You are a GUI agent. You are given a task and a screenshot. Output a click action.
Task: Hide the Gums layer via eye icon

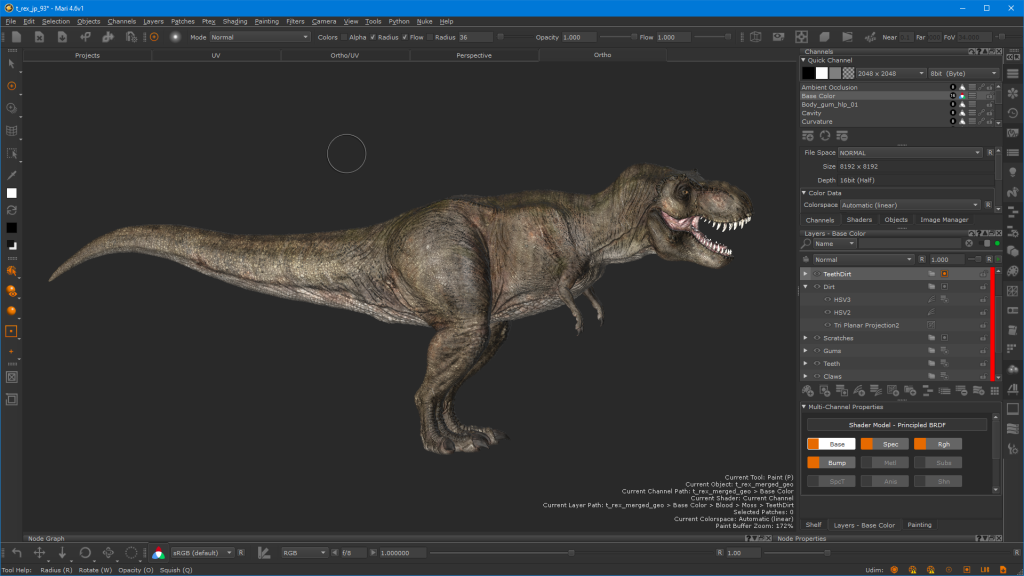[817, 351]
